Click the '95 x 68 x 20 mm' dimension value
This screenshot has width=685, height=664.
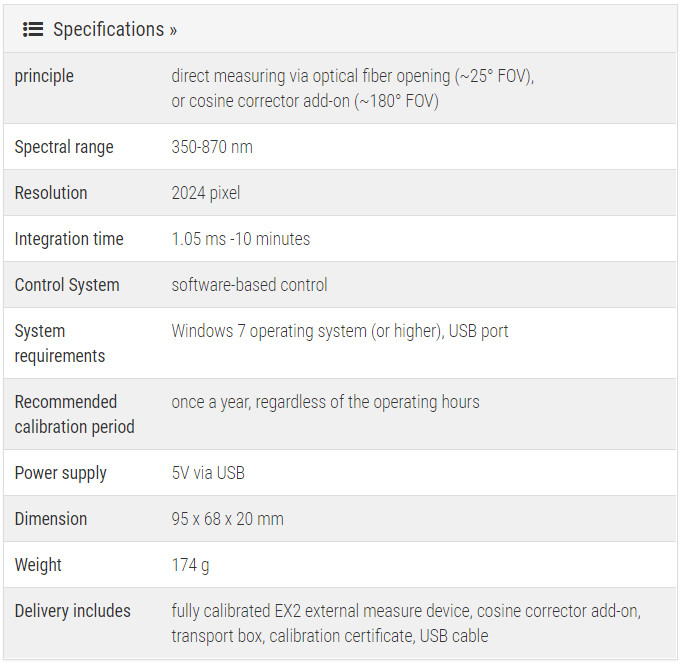tap(227, 519)
